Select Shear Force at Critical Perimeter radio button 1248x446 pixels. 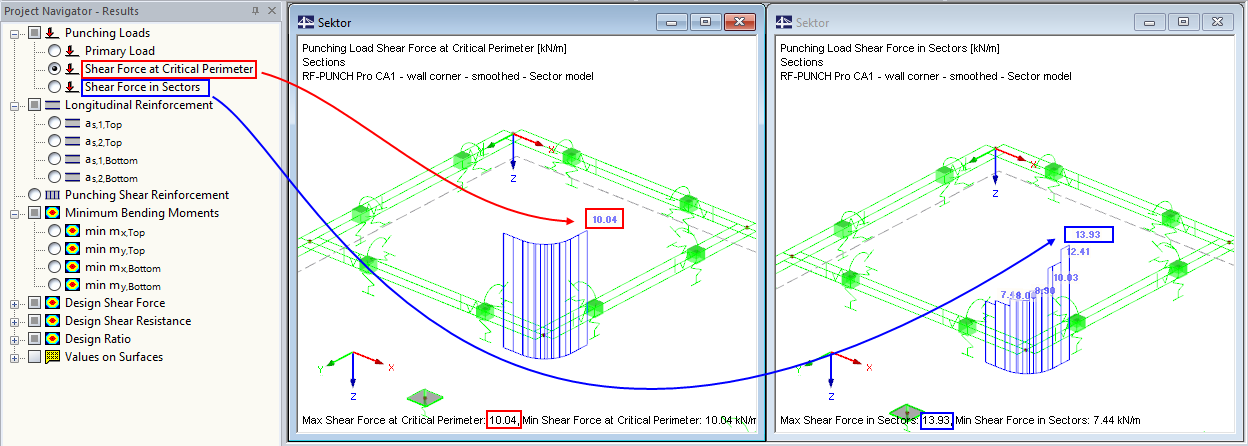click(x=54, y=69)
